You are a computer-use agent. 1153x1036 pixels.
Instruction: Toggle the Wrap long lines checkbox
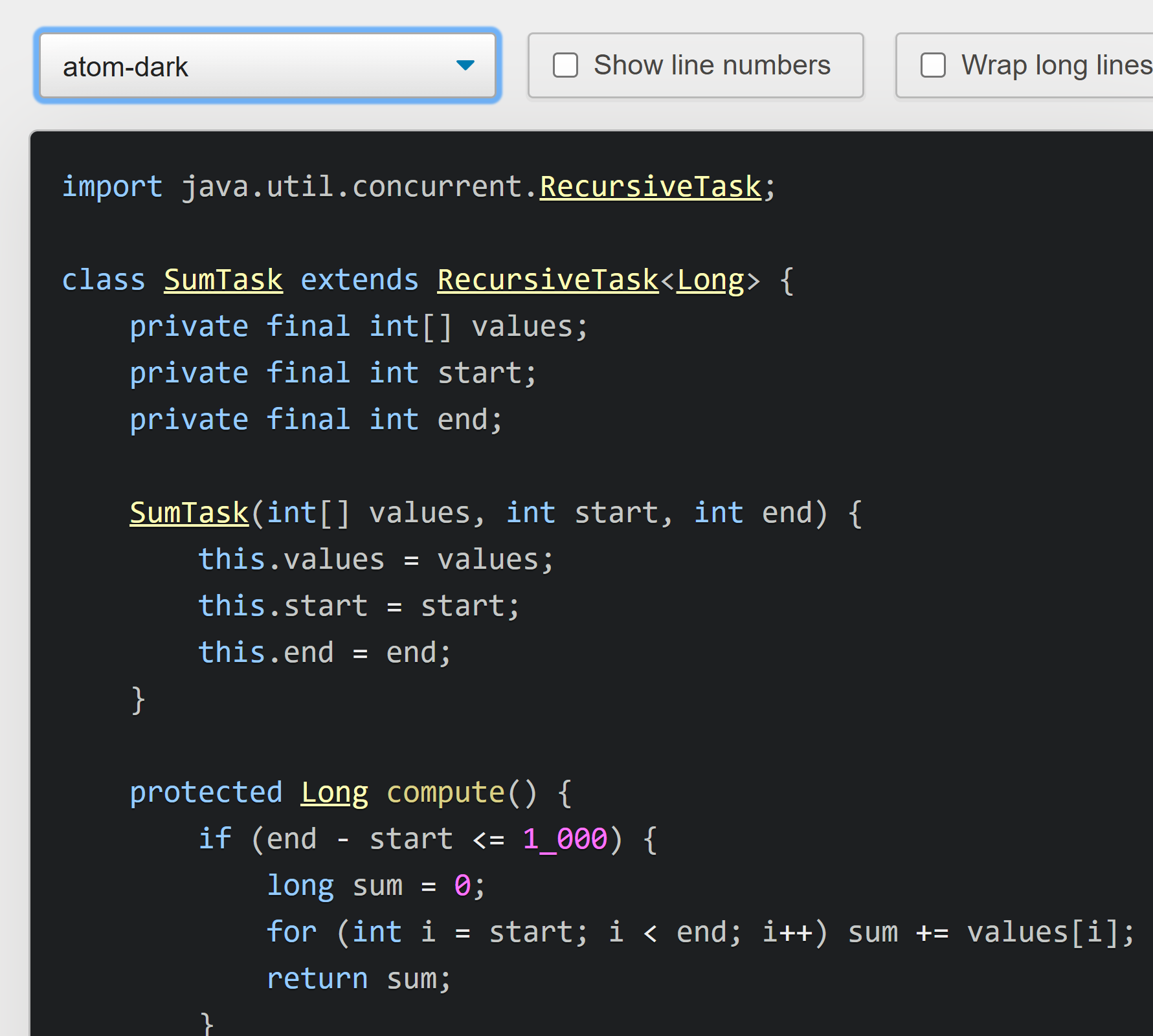933,65
